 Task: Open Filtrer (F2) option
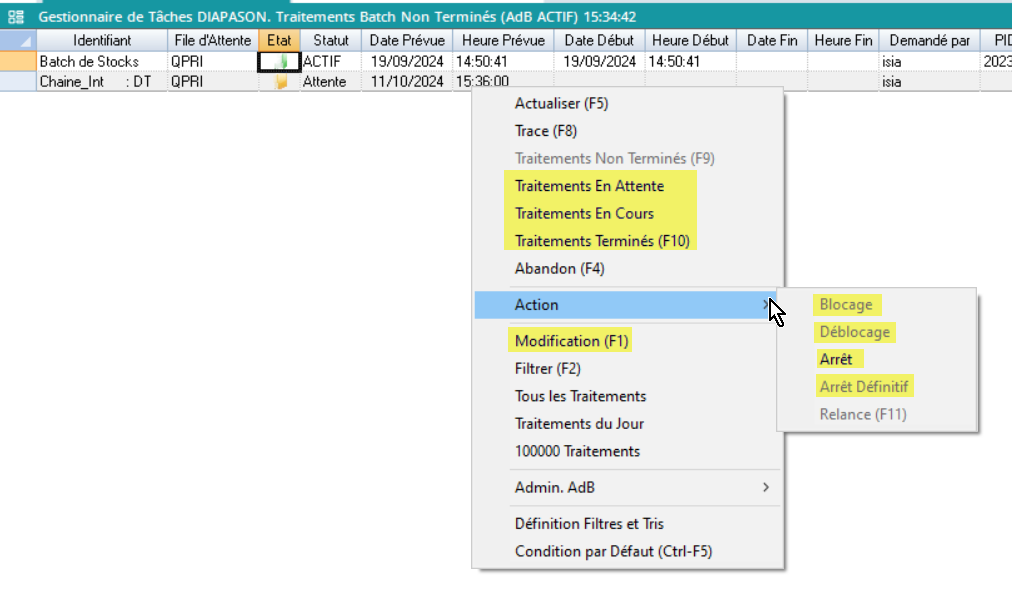[x=547, y=368]
